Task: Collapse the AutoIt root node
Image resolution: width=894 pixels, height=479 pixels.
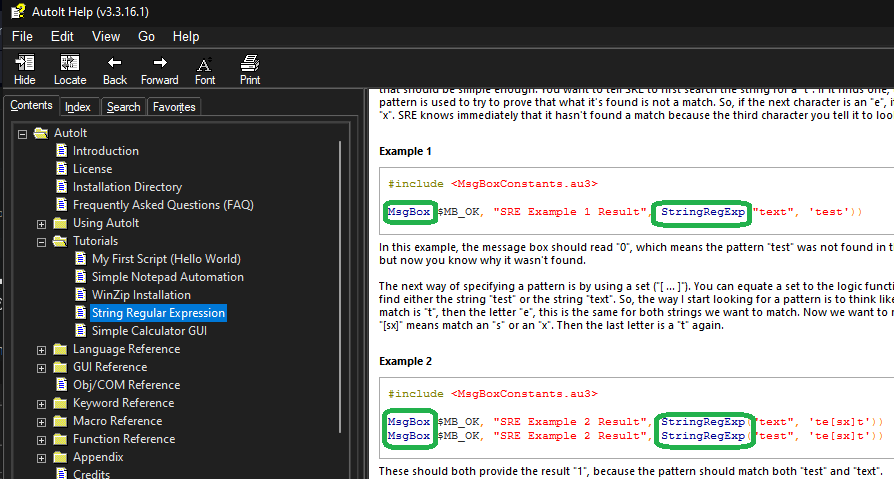Action: click(22, 135)
